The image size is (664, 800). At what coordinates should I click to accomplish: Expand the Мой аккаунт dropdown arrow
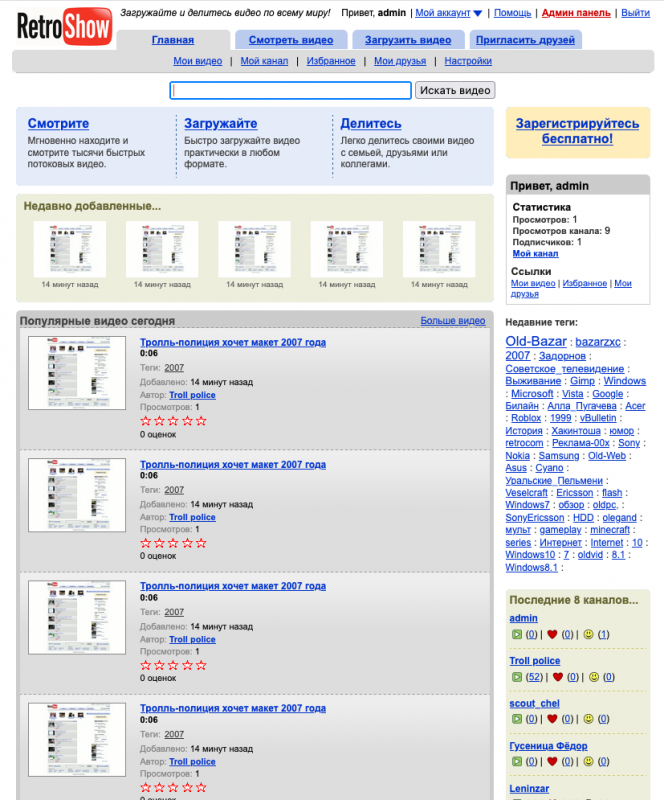coord(477,14)
